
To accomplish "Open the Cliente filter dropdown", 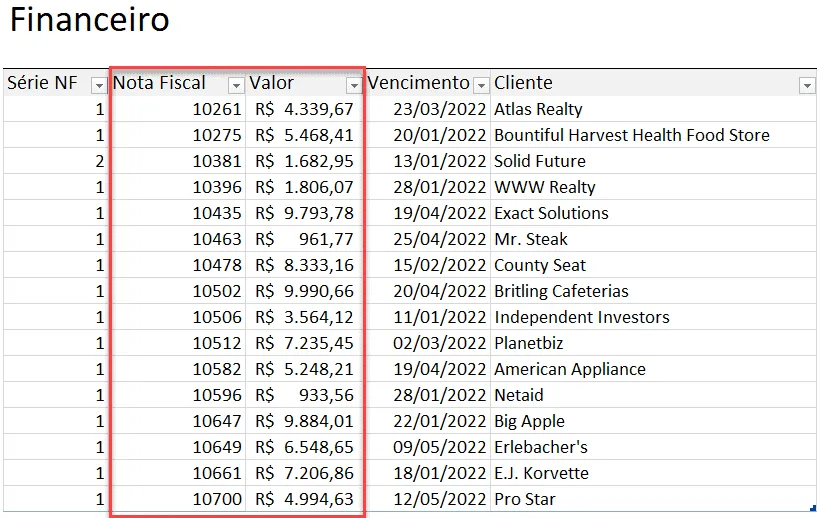I will pos(807,85).
